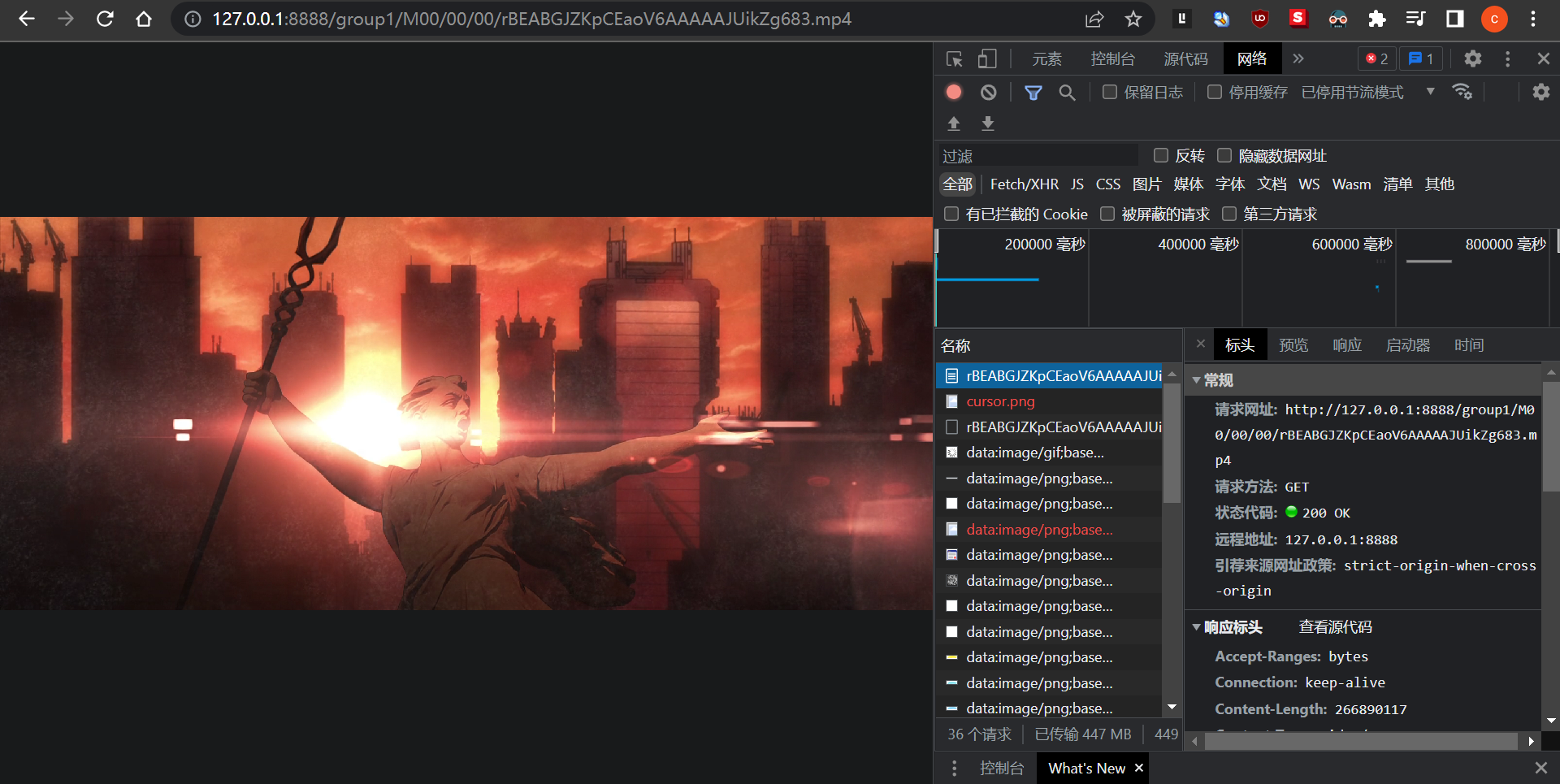The image size is (1560, 784).
Task: Stop recording the network log
Action: tap(954, 92)
